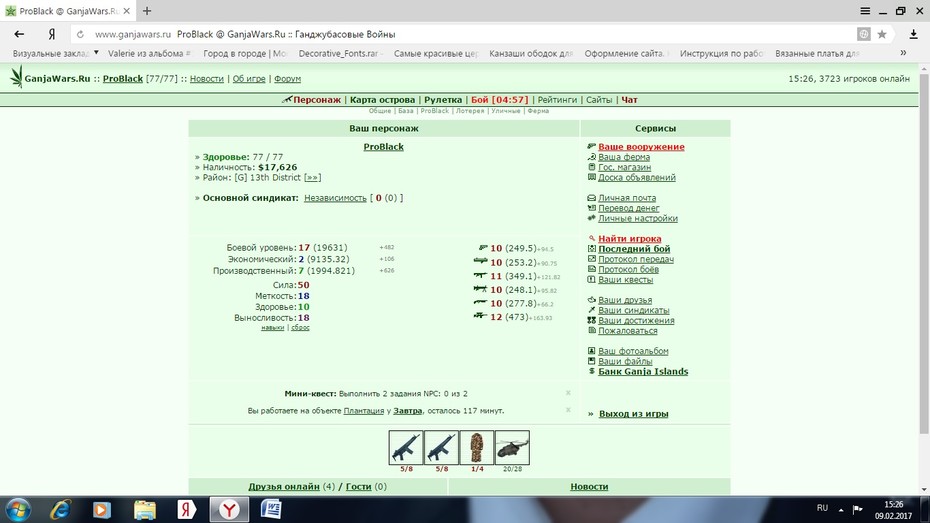930x523 pixels.
Task: Open Друзья онлайн link
Action: coord(284,486)
